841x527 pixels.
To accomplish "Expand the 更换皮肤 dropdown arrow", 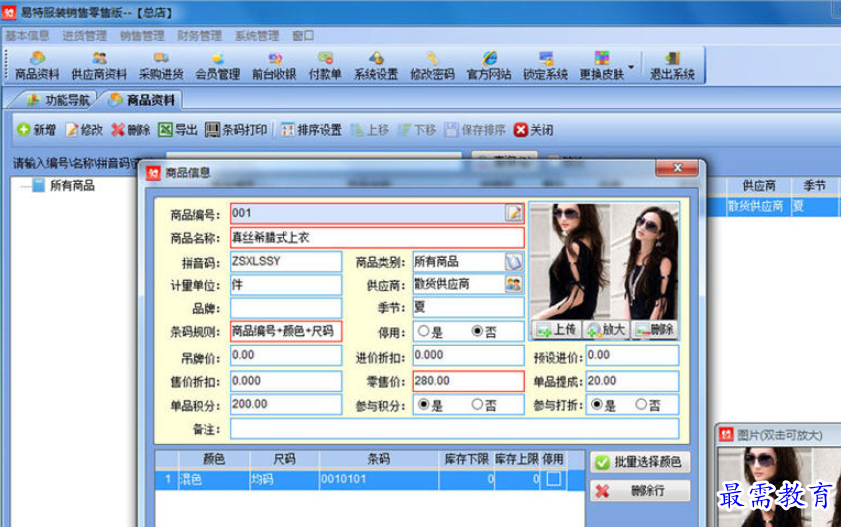I will (x=631, y=66).
